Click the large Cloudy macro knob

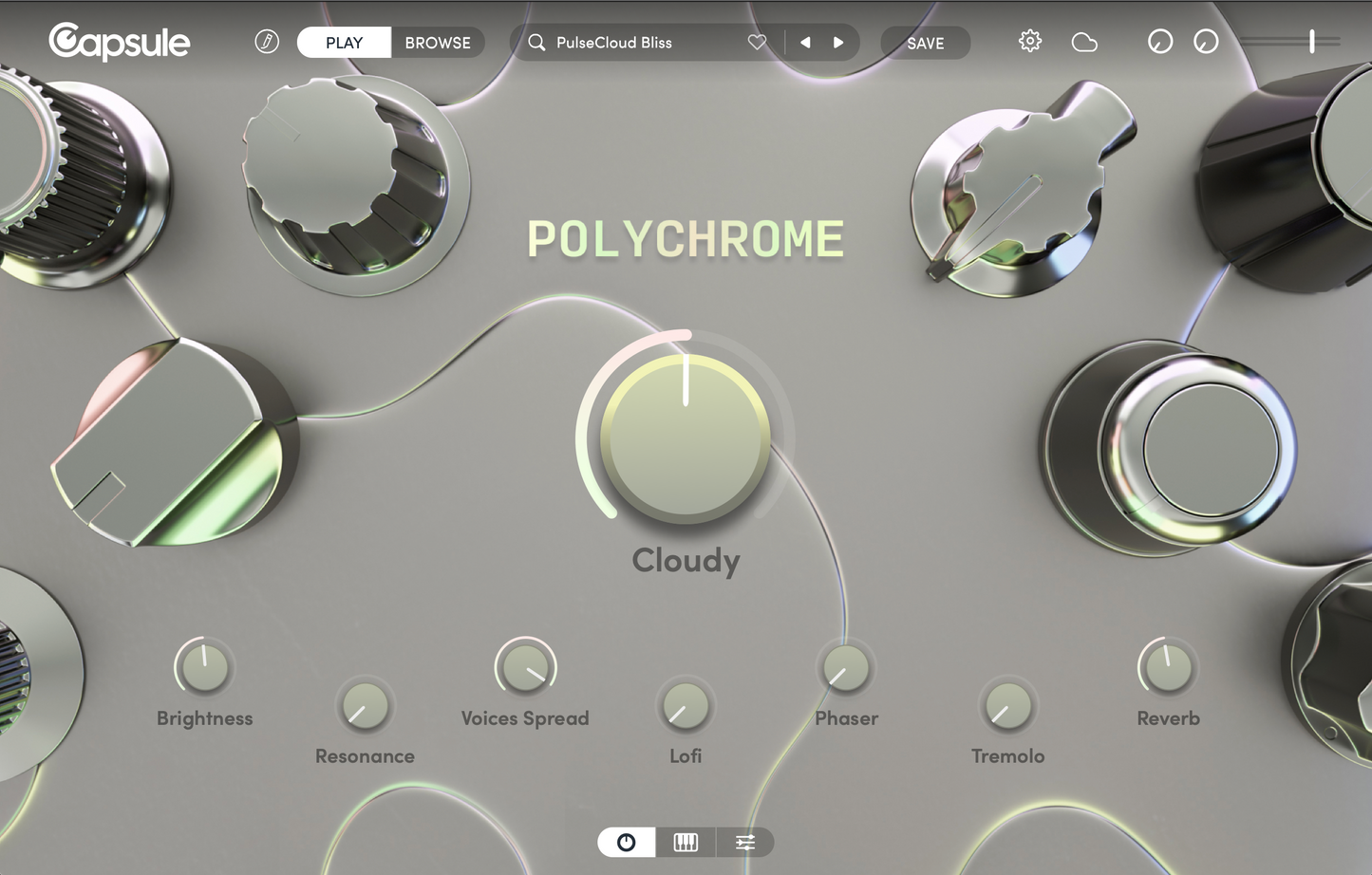[x=686, y=437]
